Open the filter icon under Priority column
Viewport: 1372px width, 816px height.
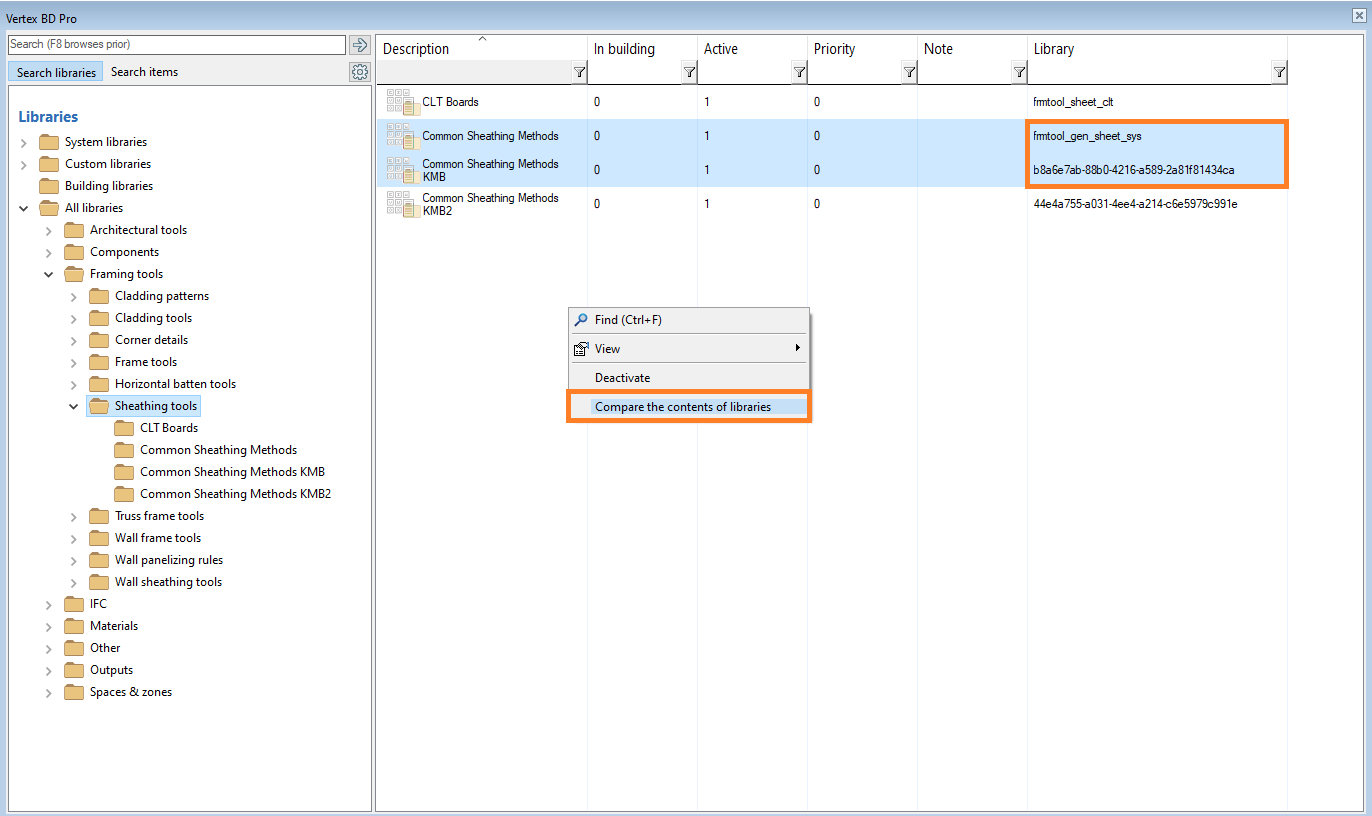coord(909,72)
